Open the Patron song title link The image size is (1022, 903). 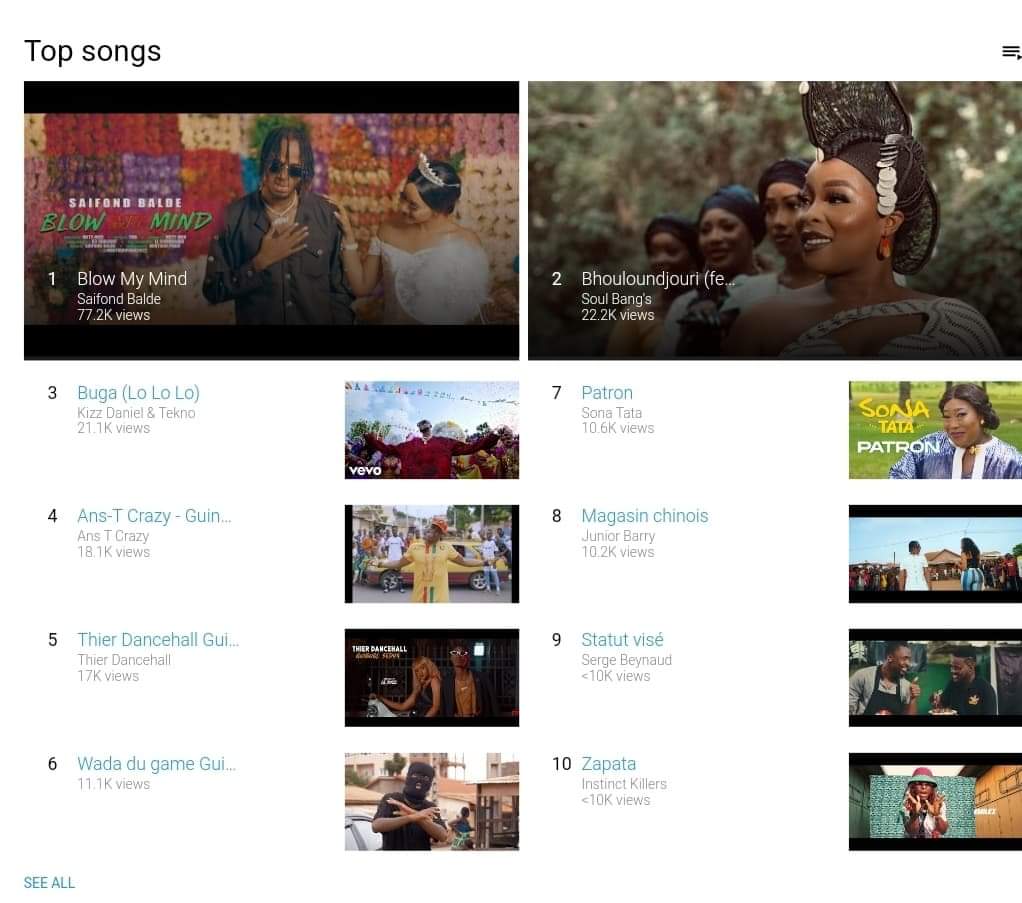pos(607,392)
